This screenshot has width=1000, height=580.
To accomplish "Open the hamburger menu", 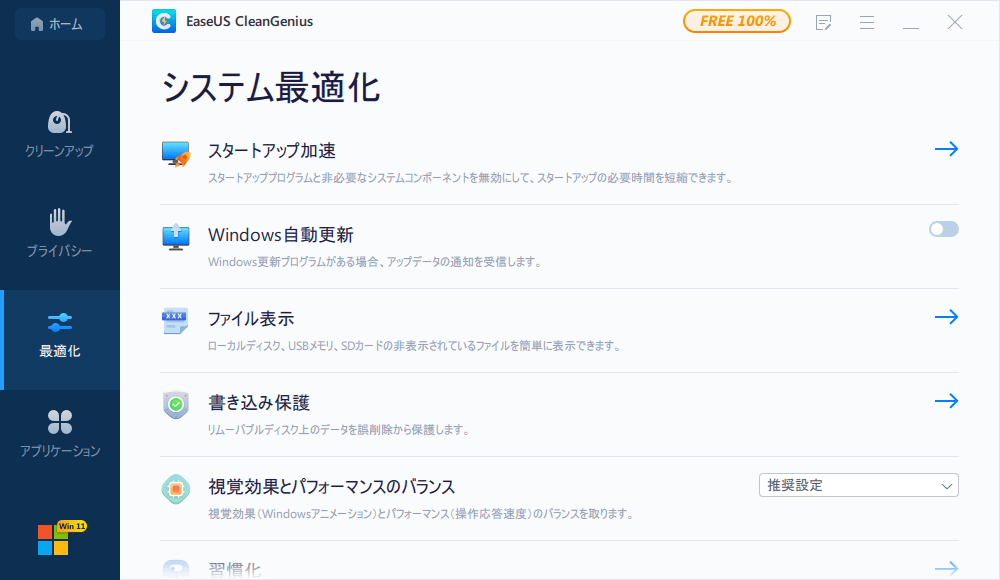I will [x=866, y=22].
